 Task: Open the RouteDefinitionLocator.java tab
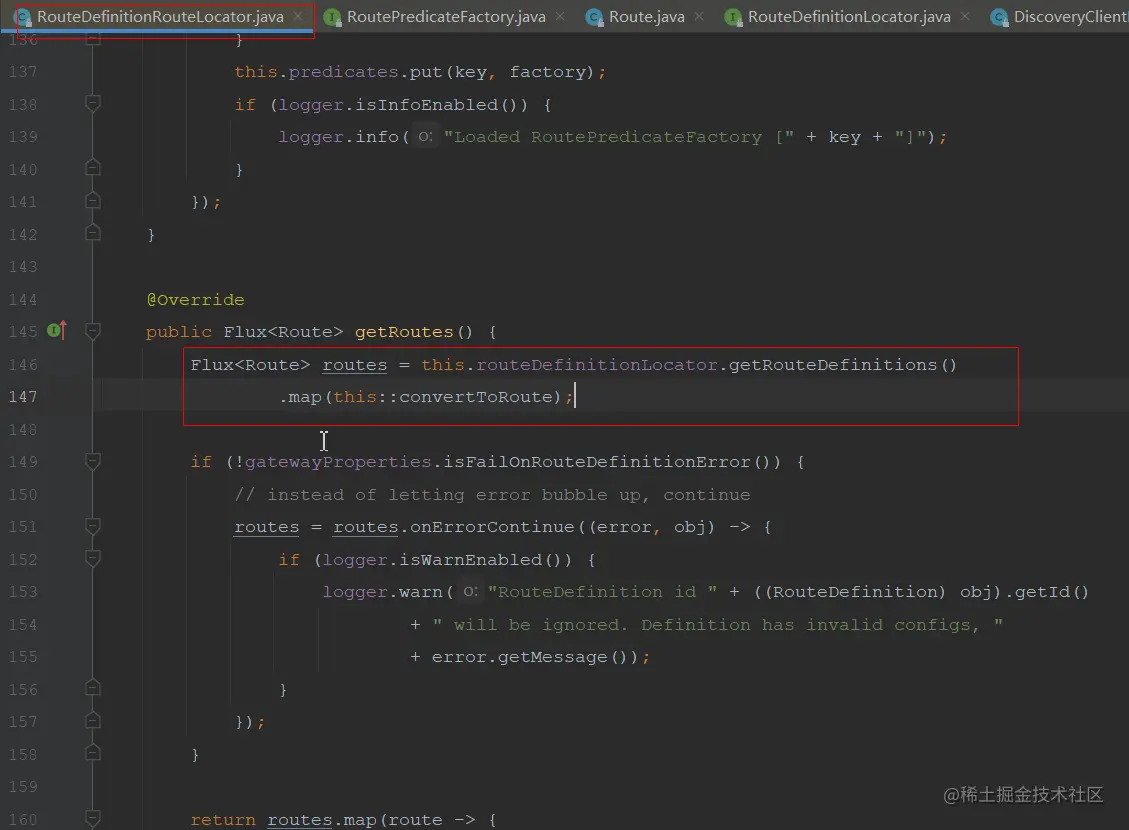pyautogui.click(x=849, y=17)
